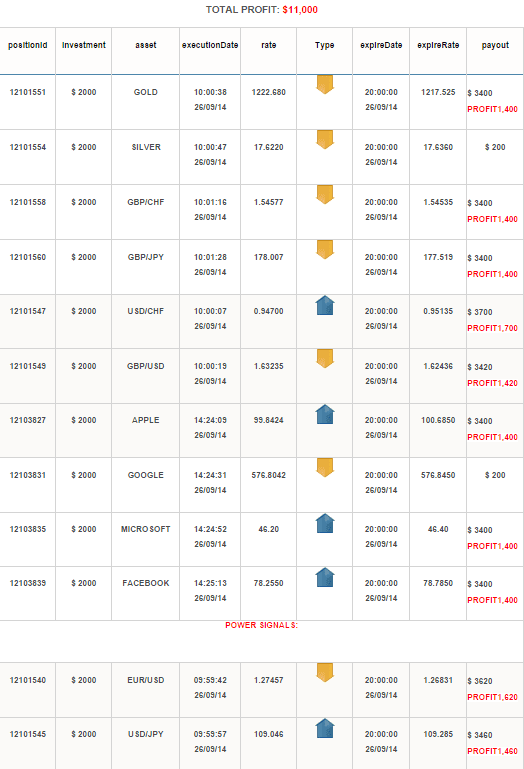Click the down arrow icon for SILVER

pyautogui.click(x=325, y=139)
